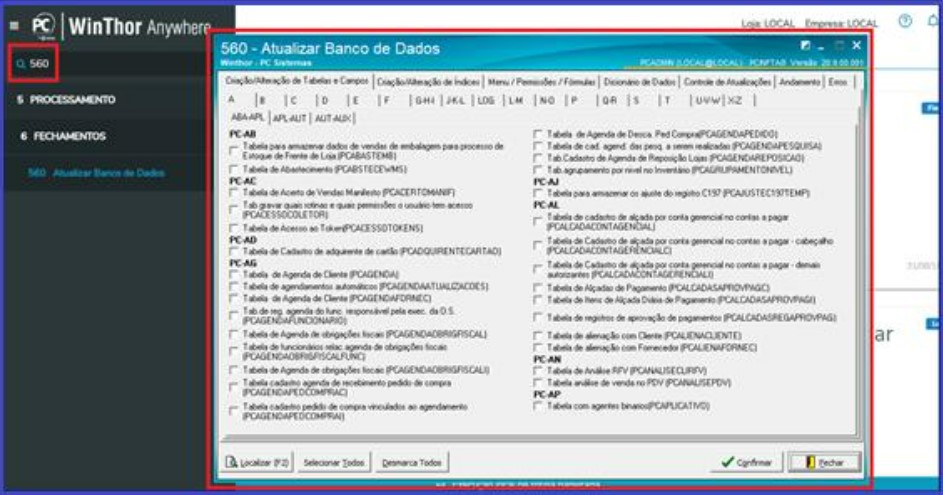Open the hamburger menu icon
Screen dimensions: 943x495
14,26
